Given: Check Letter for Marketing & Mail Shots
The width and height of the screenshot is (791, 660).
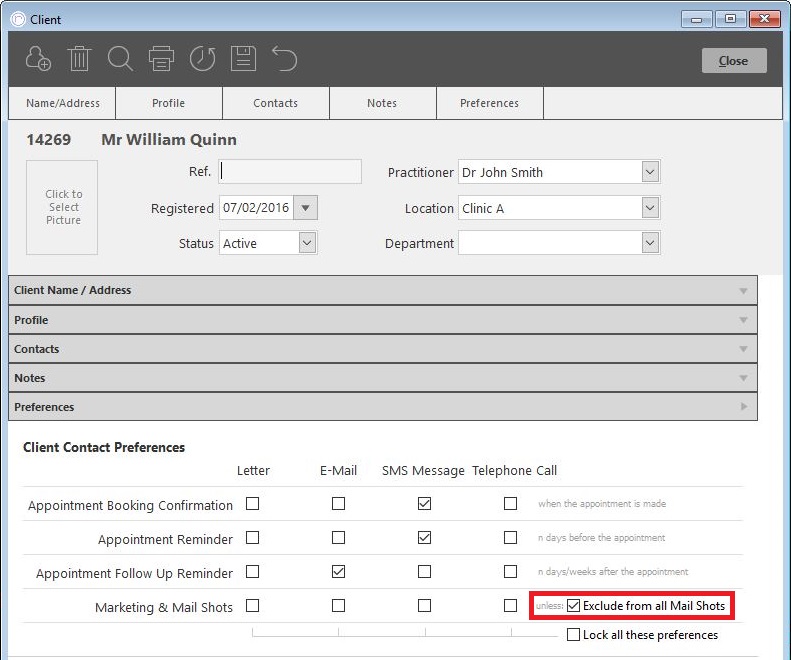Looking at the screenshot, I should (x=252, y=606).
